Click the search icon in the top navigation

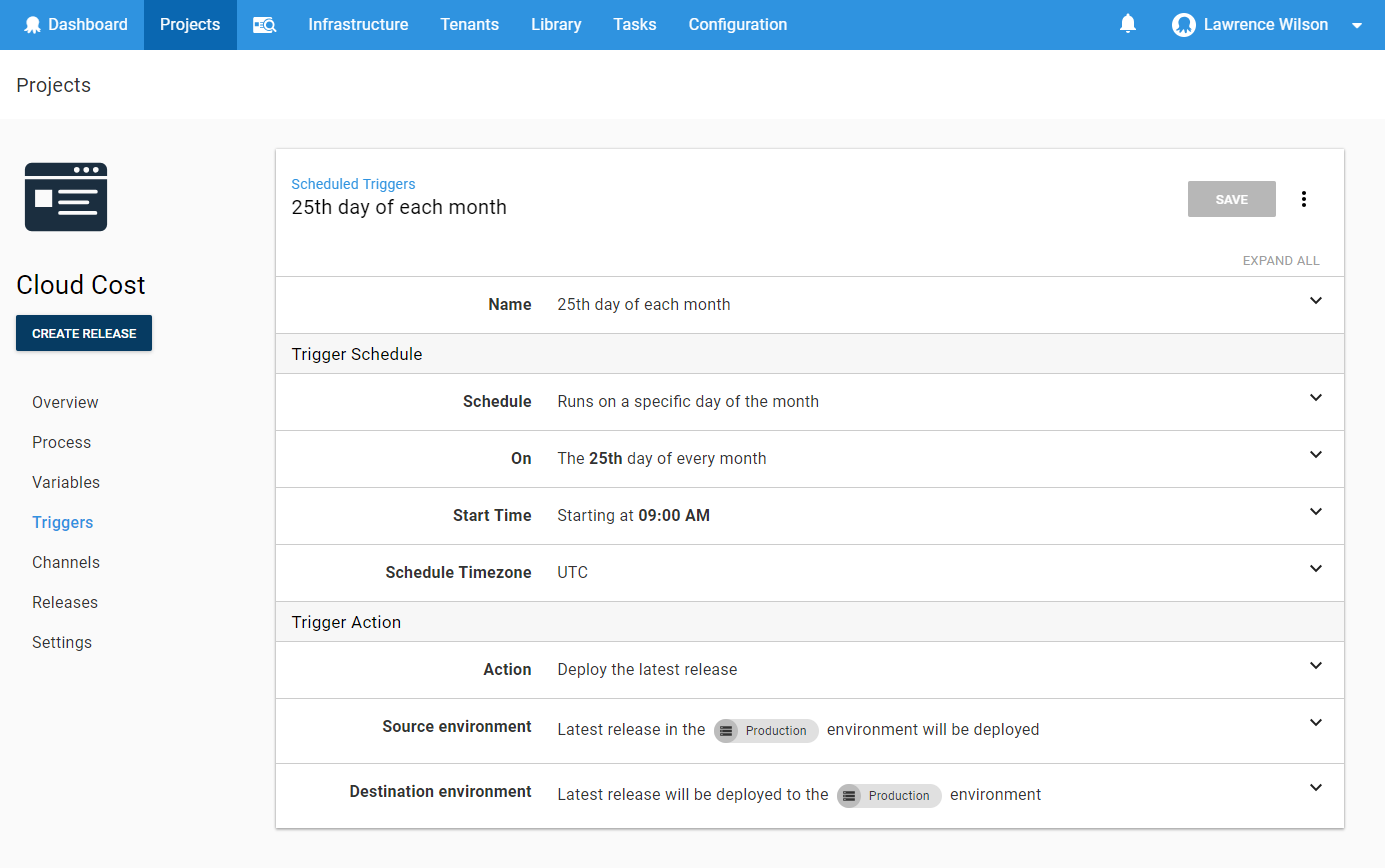[264, 25]
